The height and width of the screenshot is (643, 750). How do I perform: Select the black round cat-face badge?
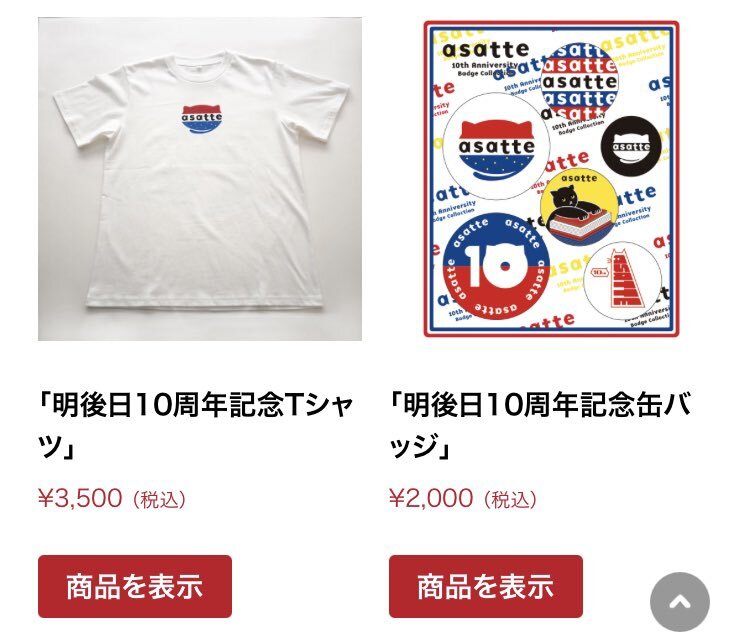click(x=630, y=145)
